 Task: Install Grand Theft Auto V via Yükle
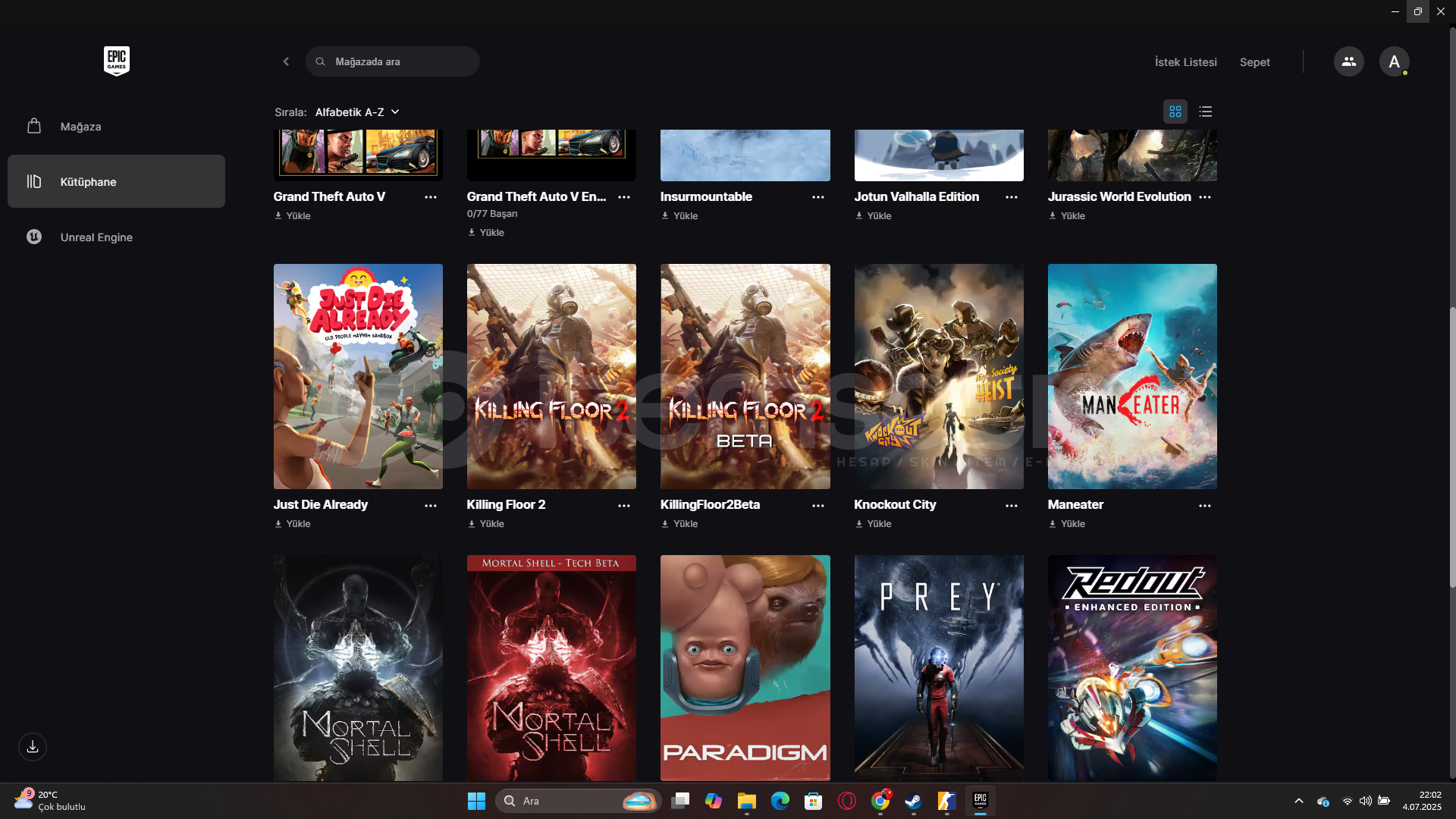[293, 216]
